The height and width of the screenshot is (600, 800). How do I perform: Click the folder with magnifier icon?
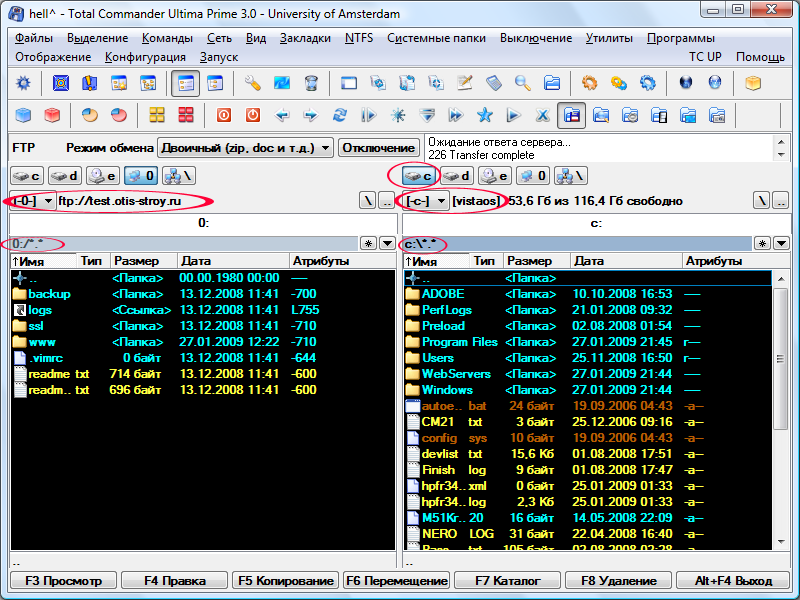coord(601,115)
